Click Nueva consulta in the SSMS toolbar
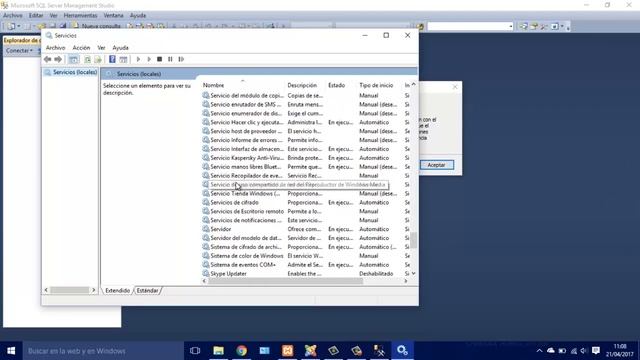The height and width of the screenshot is (360, 640). (x=97, y=26)
